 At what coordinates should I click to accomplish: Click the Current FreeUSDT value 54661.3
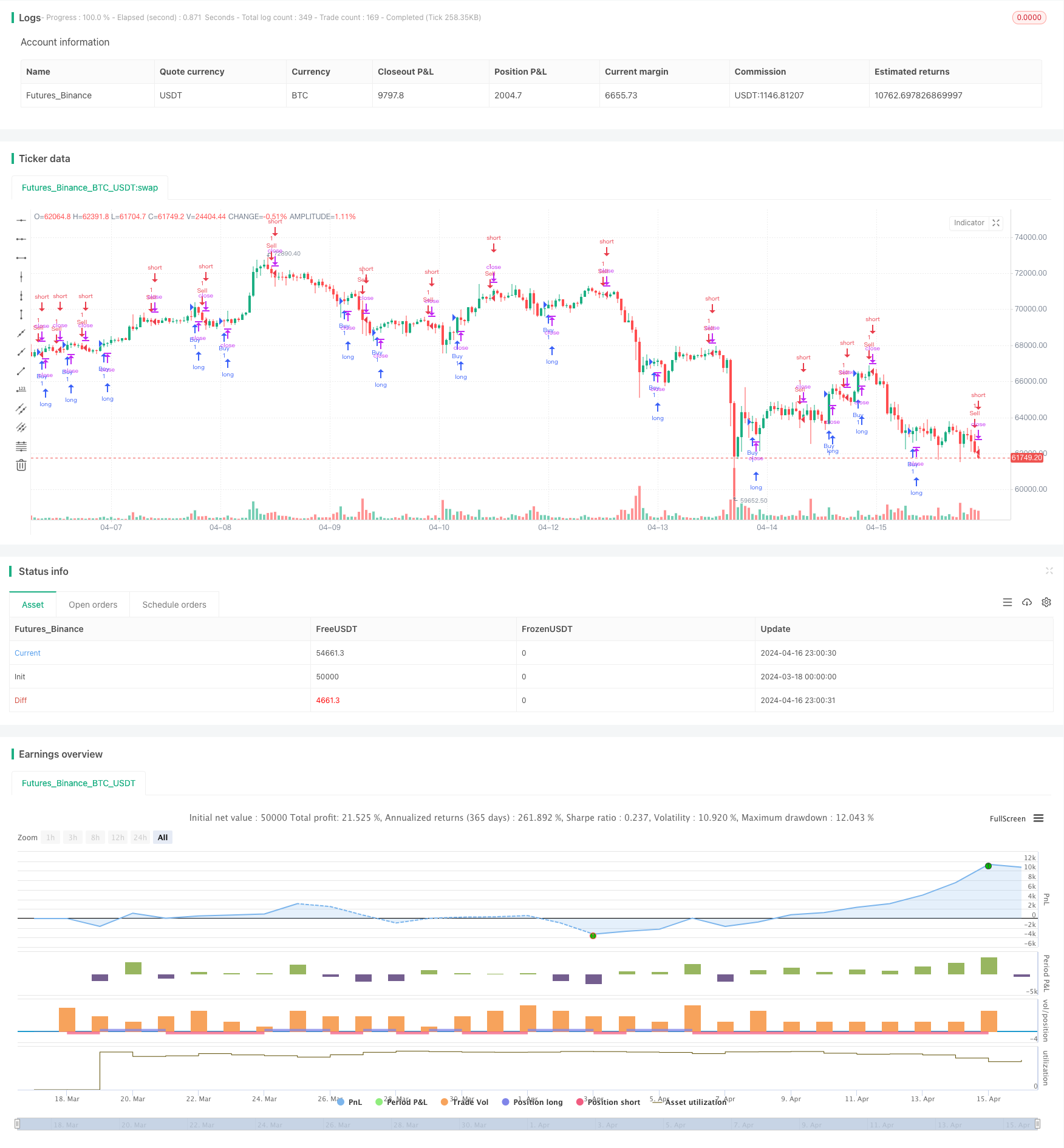tap(330, 653)
